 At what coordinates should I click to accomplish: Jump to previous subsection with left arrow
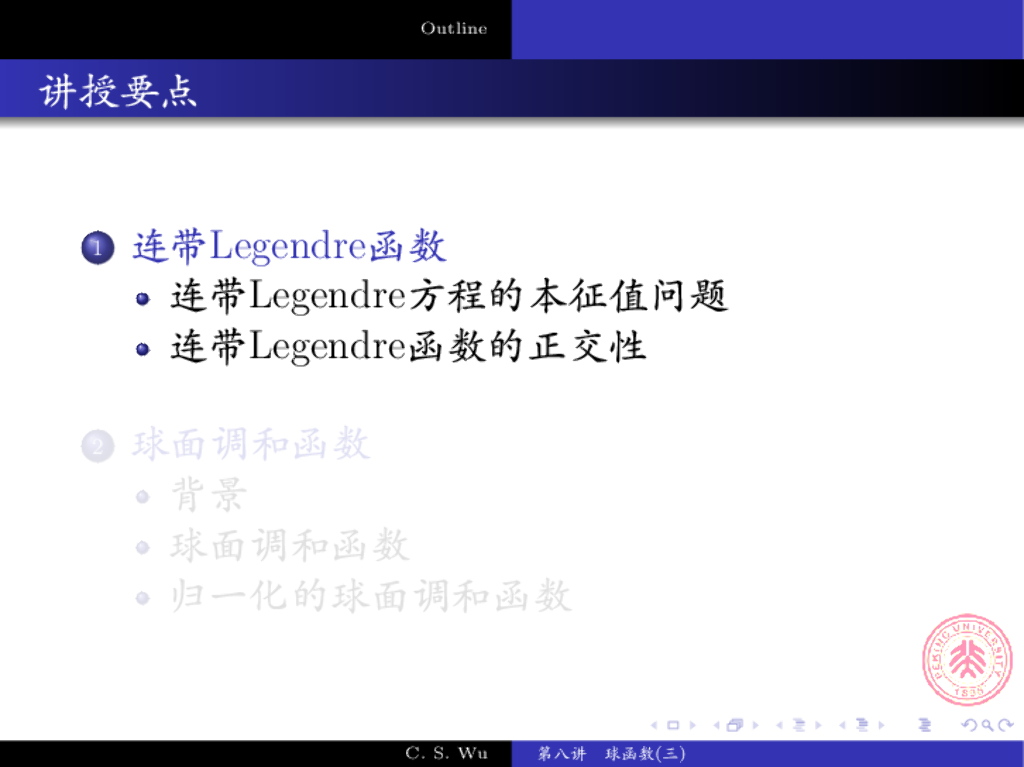pyautogui.click(x=779, y=725)
